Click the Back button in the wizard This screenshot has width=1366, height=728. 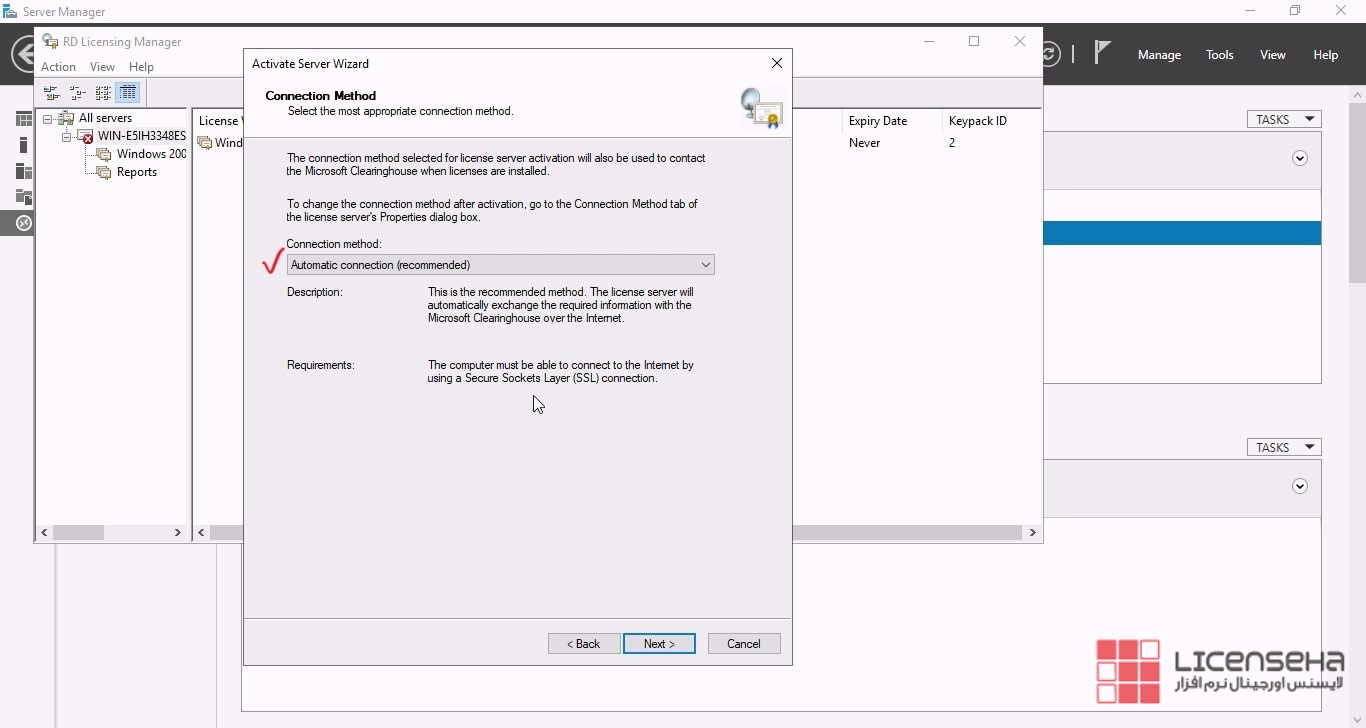[583, 644]
